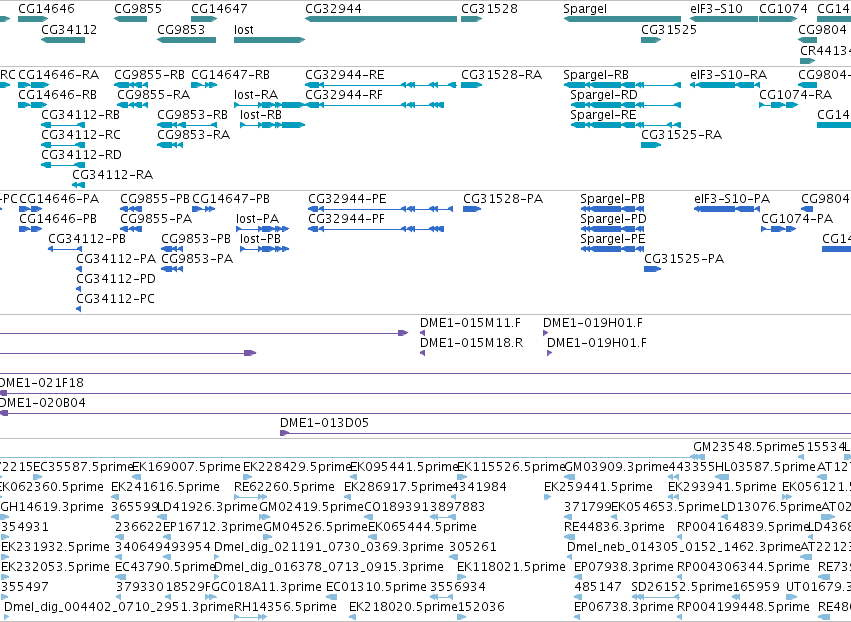Image resolution: width=851 pixels, height=622 pixels.
Task: Select the CG9853-RB transcript label
Action: coord(193,115)
